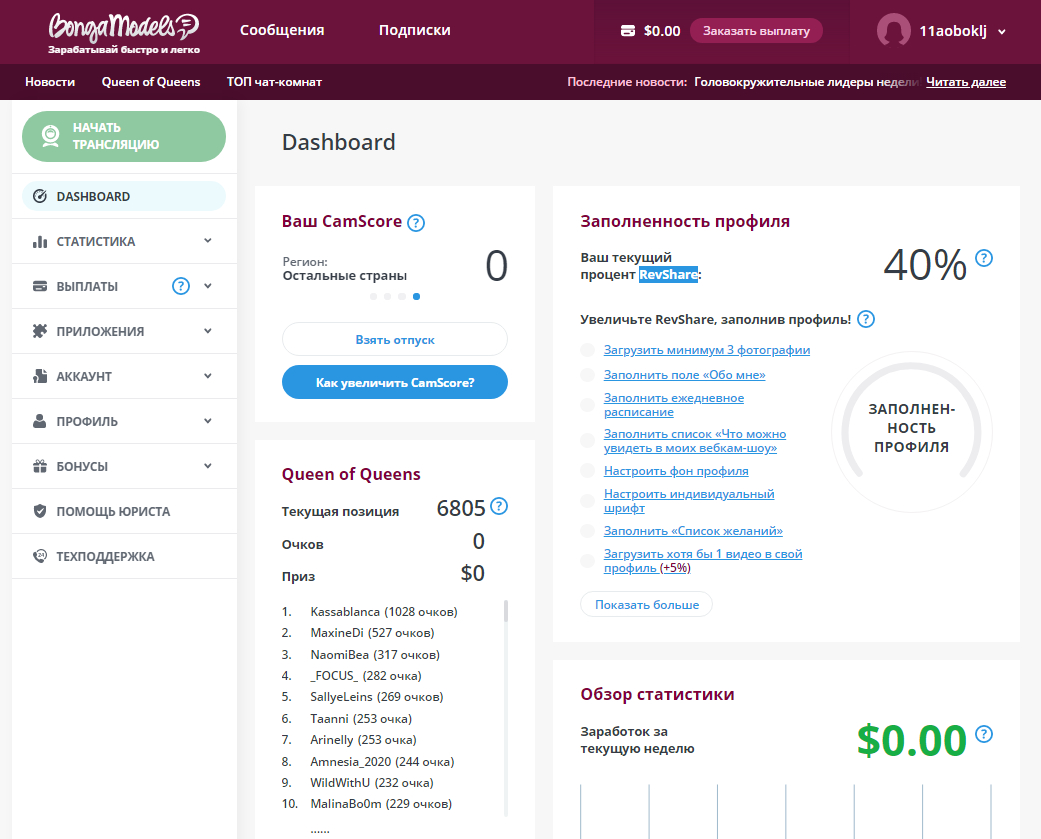Select the active blue region dot

[416, 297]
